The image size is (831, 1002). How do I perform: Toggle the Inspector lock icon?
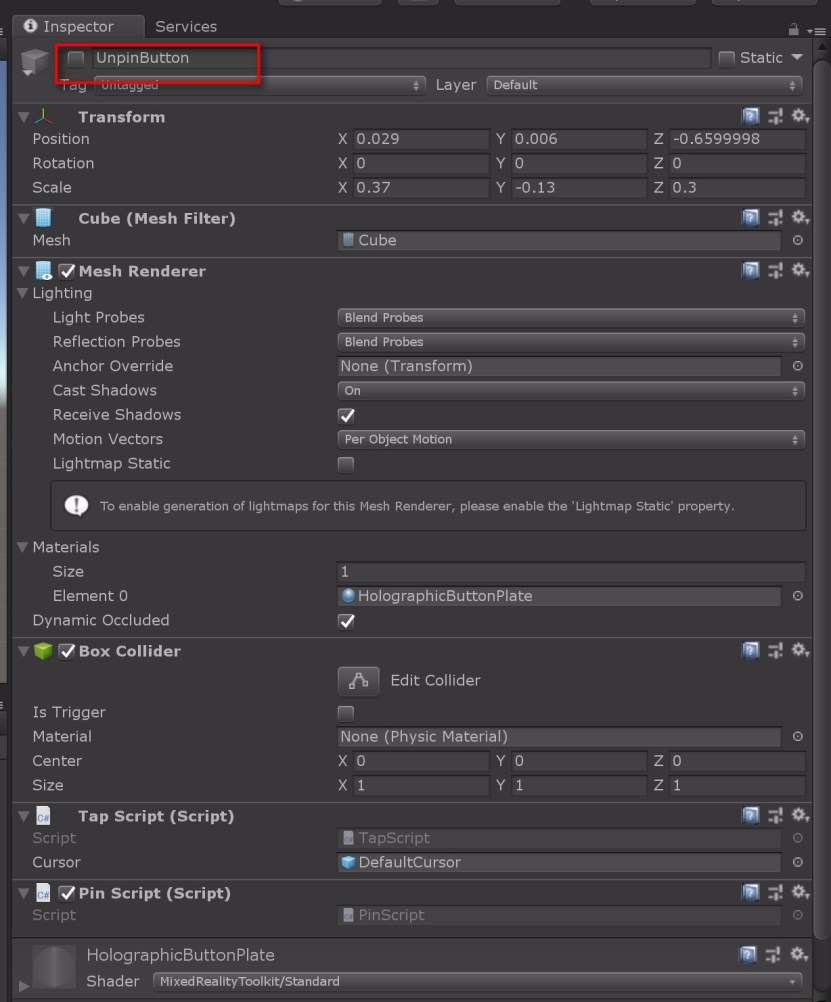click(793, 29)
